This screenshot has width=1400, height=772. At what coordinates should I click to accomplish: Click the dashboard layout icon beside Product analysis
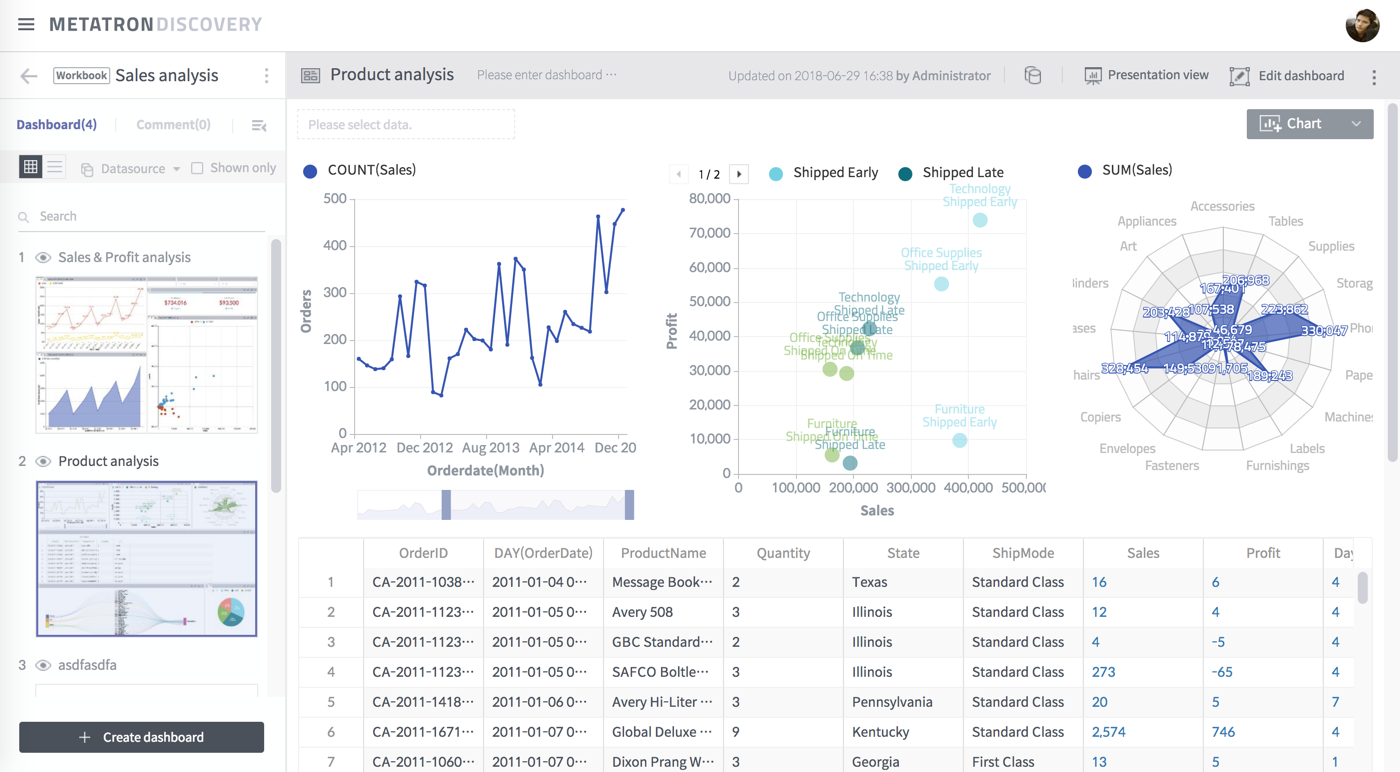click(x=311, y=75)
